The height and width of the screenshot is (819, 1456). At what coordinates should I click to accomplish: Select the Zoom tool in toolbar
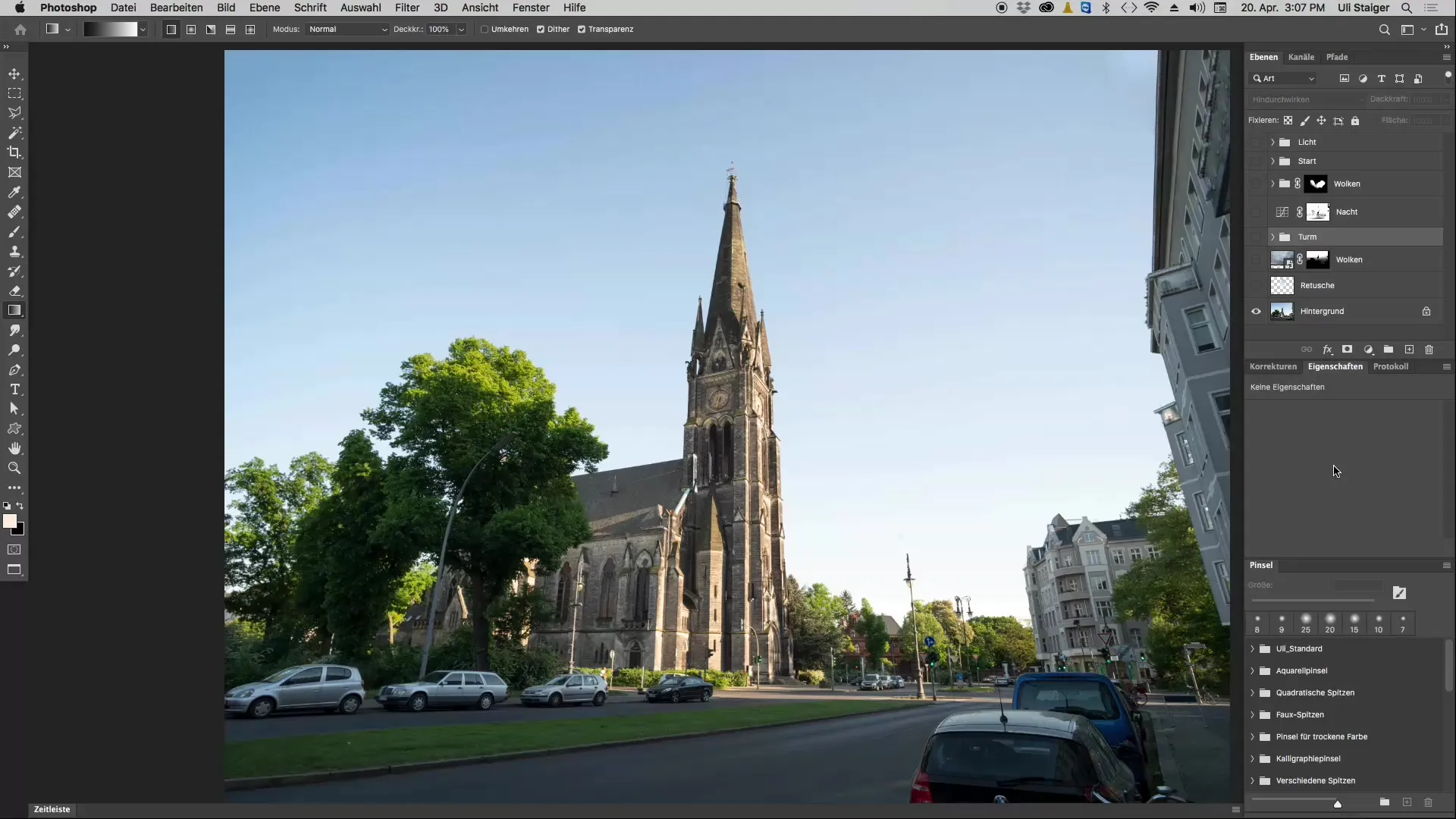(x=14, y=469)
